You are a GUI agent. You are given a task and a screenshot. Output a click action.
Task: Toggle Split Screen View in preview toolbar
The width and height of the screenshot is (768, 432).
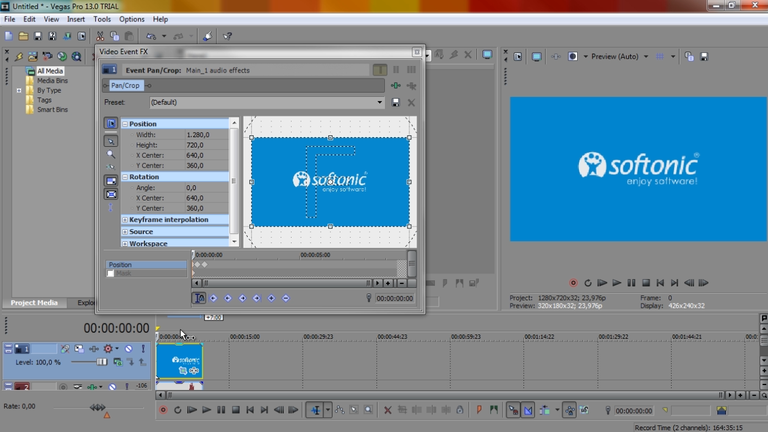click(x=573, y=57)
